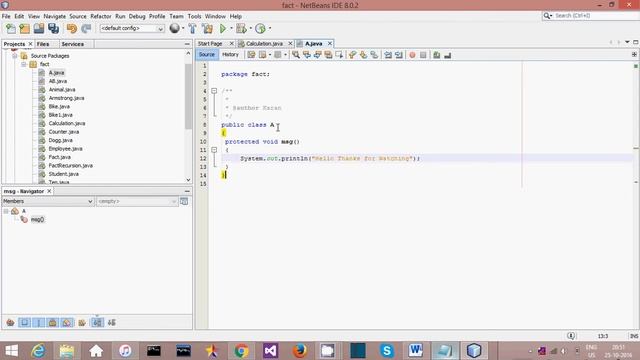Click the Search input field
This screenshot has height=360, width=640.
594,16
